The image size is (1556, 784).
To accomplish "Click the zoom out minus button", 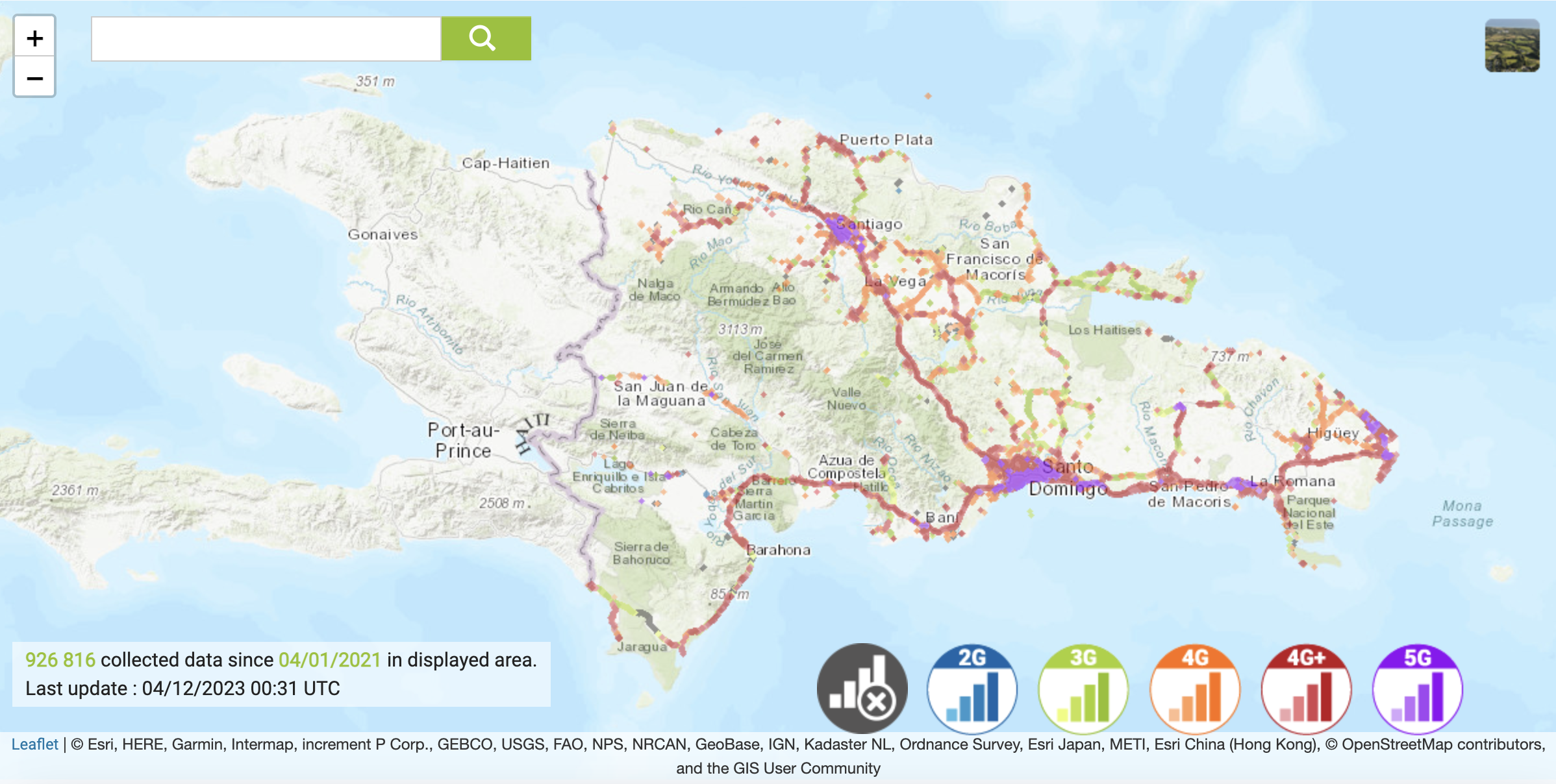I will pyautogui.click(x=35, y=79).
